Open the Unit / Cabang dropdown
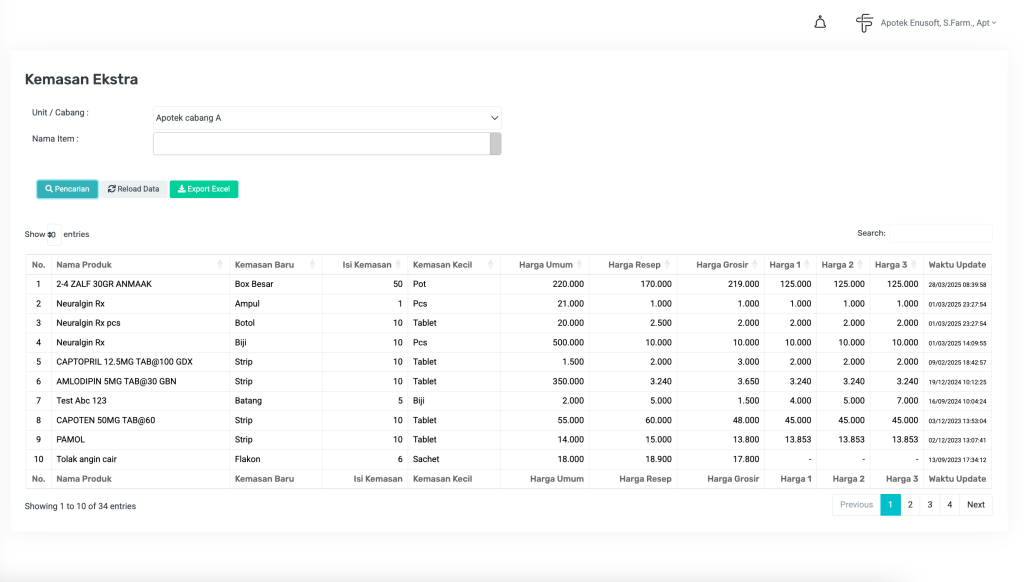This screenshot has width=1024, height=582. pyautogui.click(x=327, y=118)
